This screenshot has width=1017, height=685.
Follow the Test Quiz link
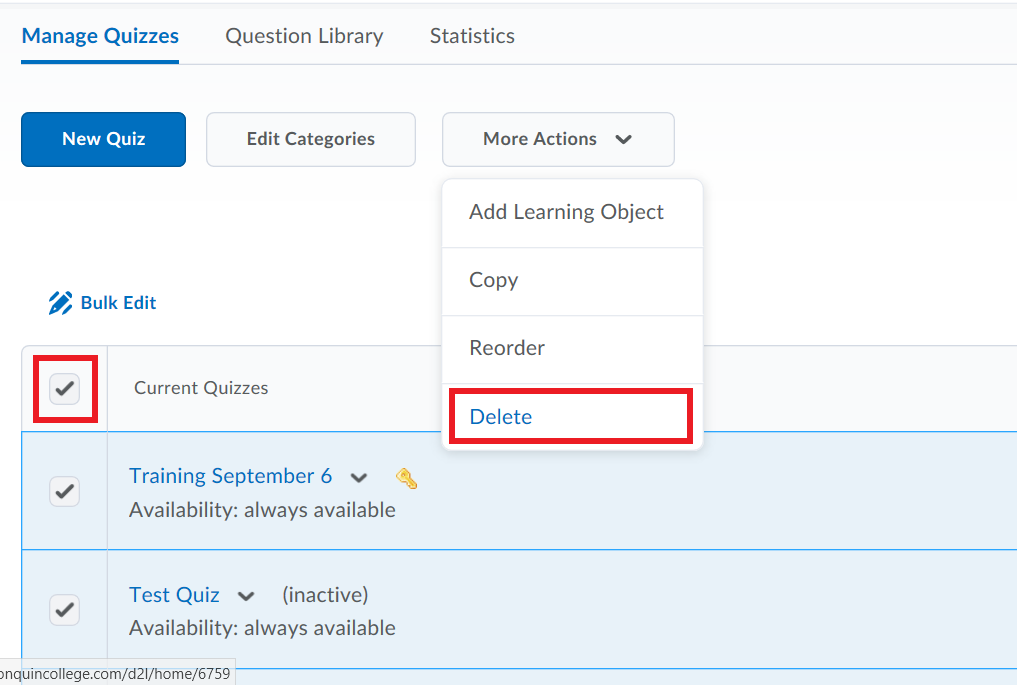coord(174,594)
